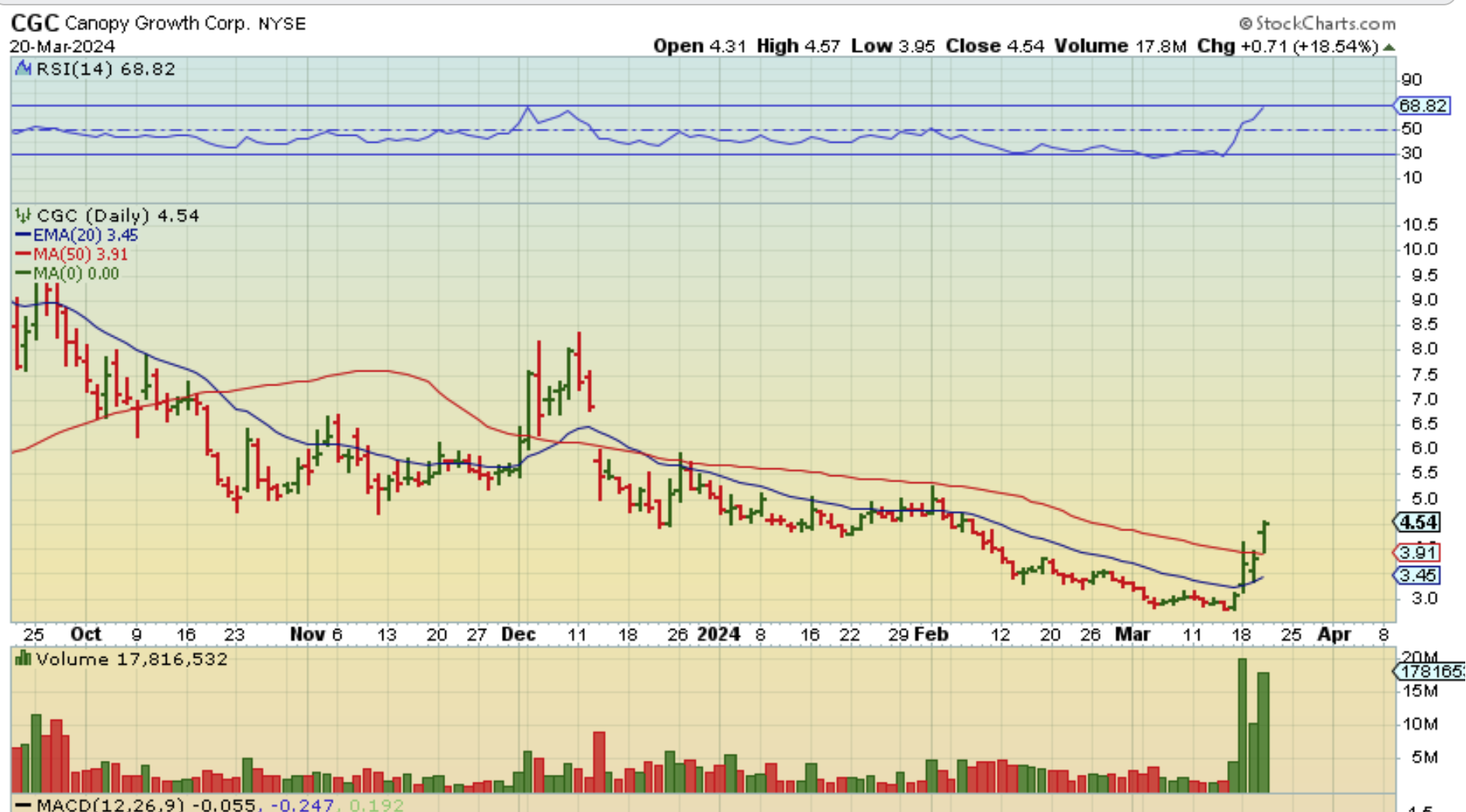Click the 68.82 RSI value tag on right axis
The image size is (1466, 812).
point(1423,105)
